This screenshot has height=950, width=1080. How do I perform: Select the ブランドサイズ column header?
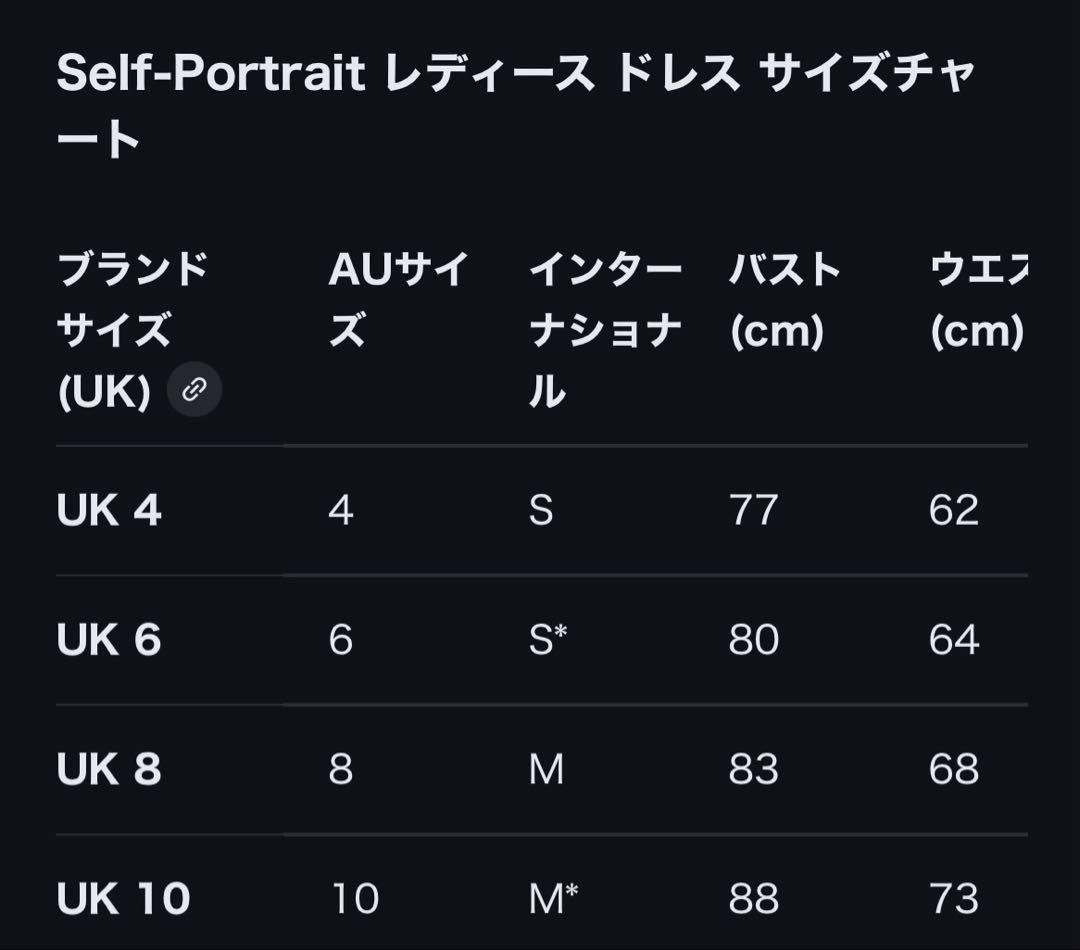point(132,330)
